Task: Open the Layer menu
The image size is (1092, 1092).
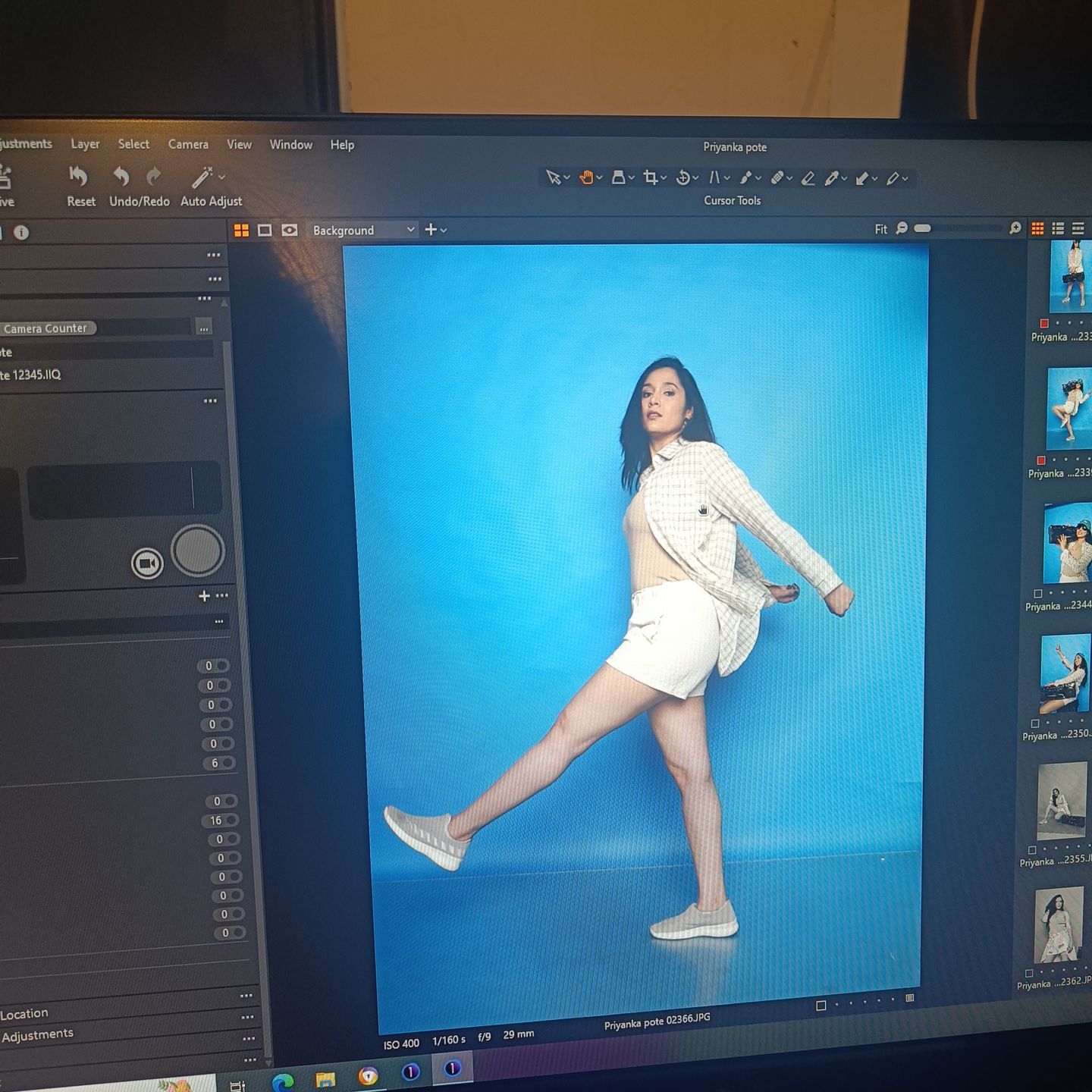Action: [85, 144]
